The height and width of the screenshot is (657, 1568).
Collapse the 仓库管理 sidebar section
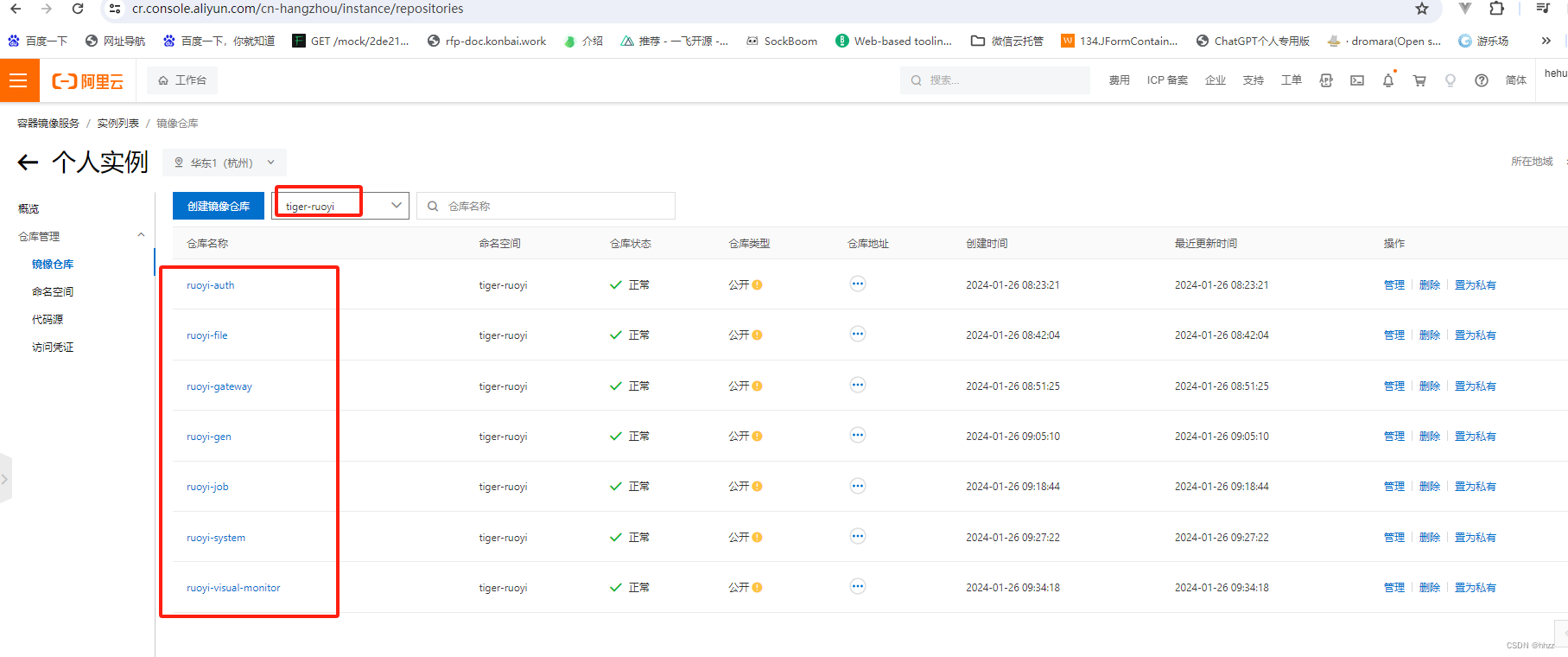141,235
